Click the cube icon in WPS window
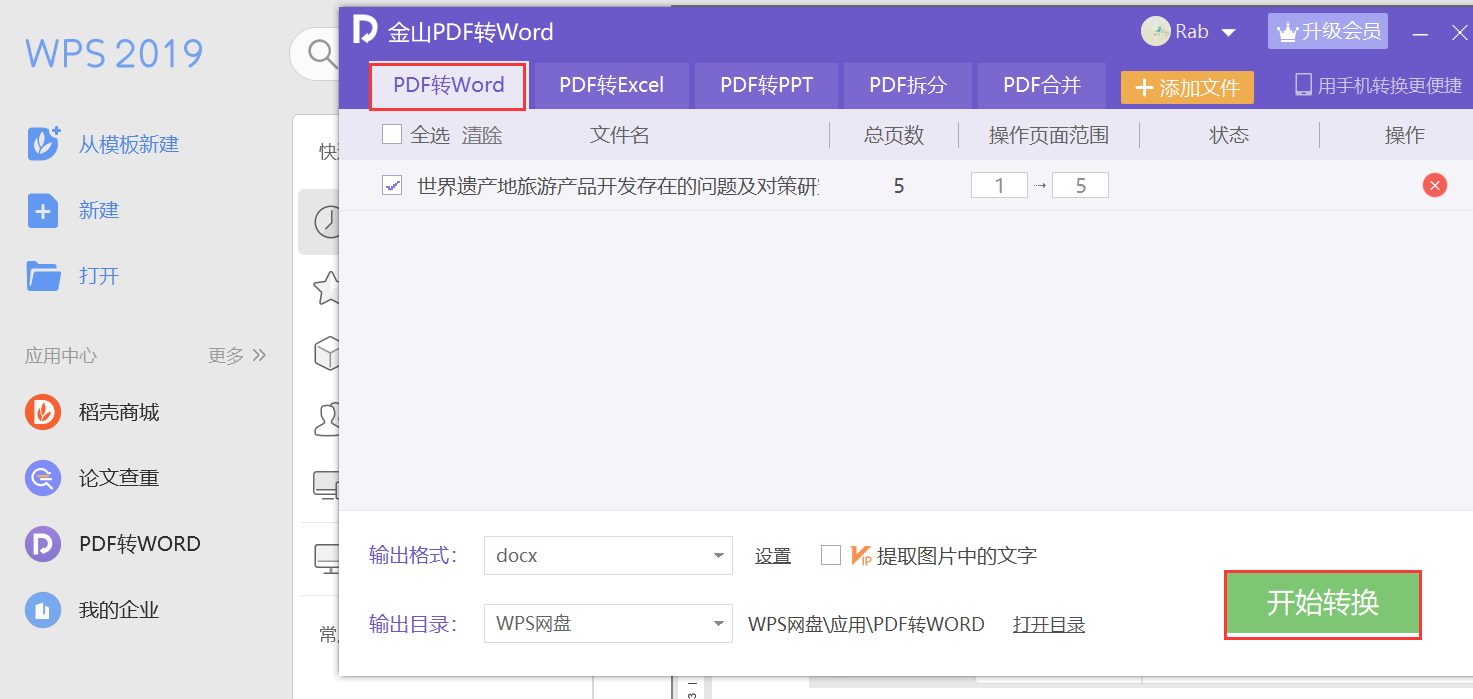Screen dimensions: 1473x699 327,353
